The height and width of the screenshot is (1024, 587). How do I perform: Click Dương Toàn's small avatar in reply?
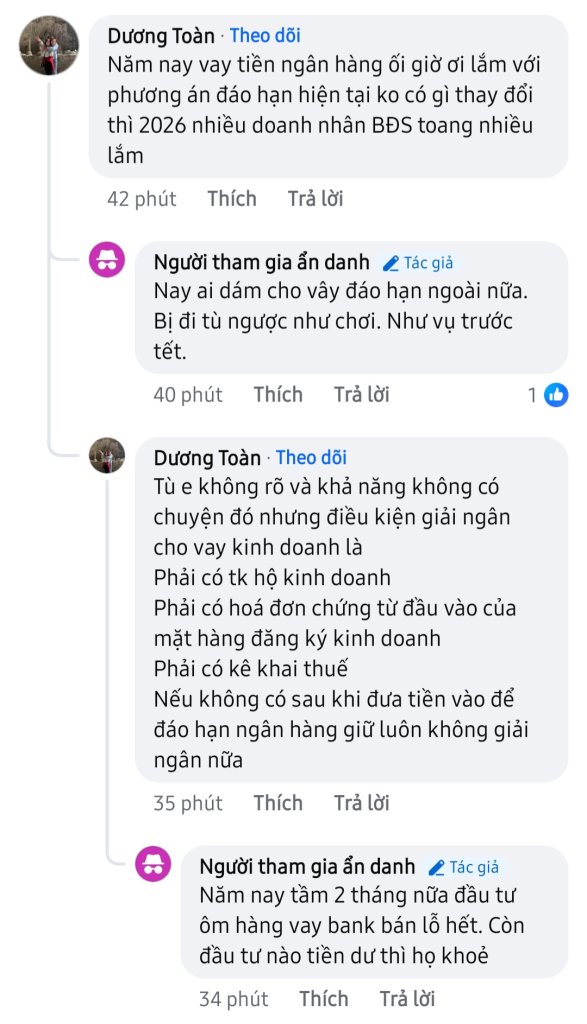(x=107, y=455)
